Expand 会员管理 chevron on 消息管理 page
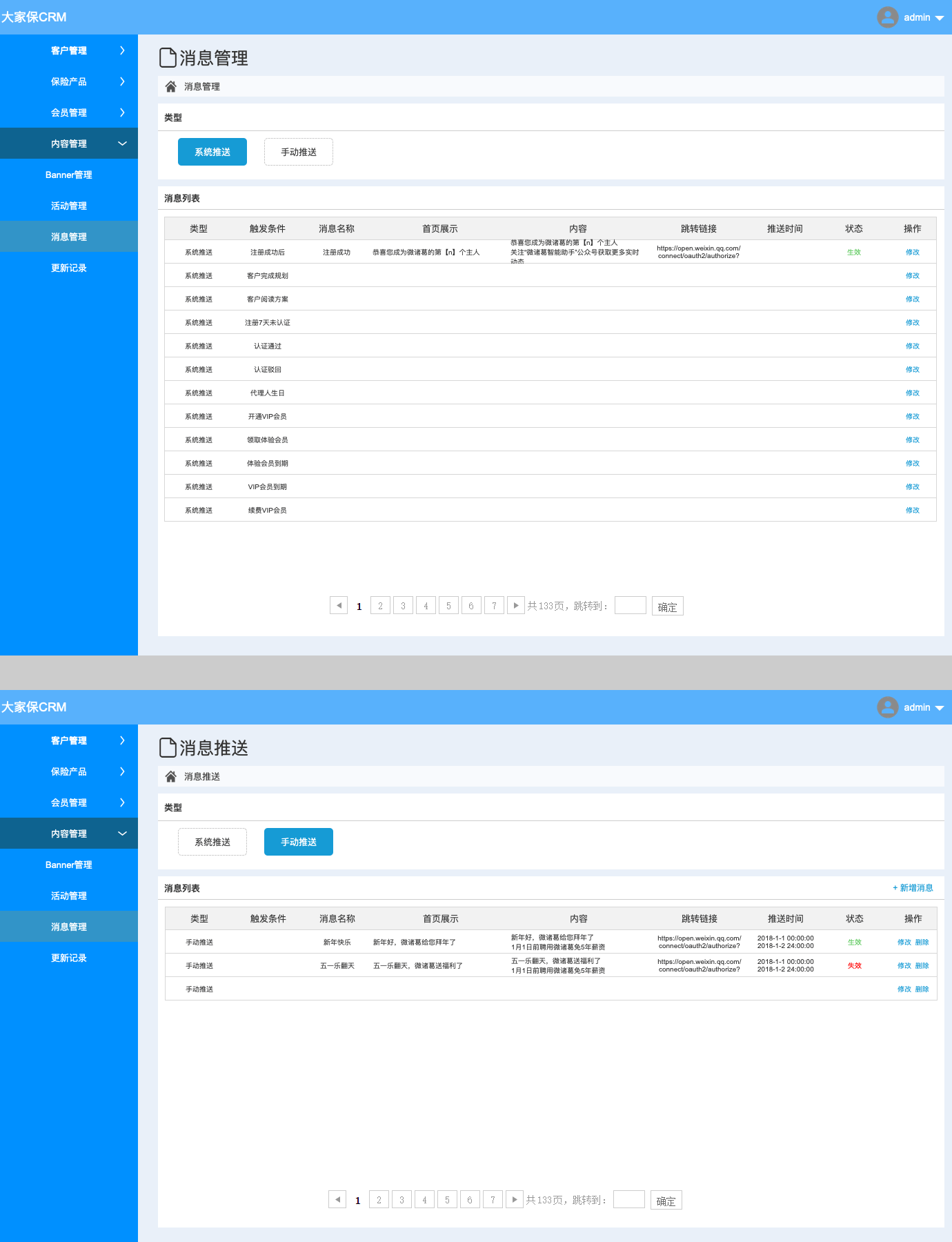 pos(122,112)
